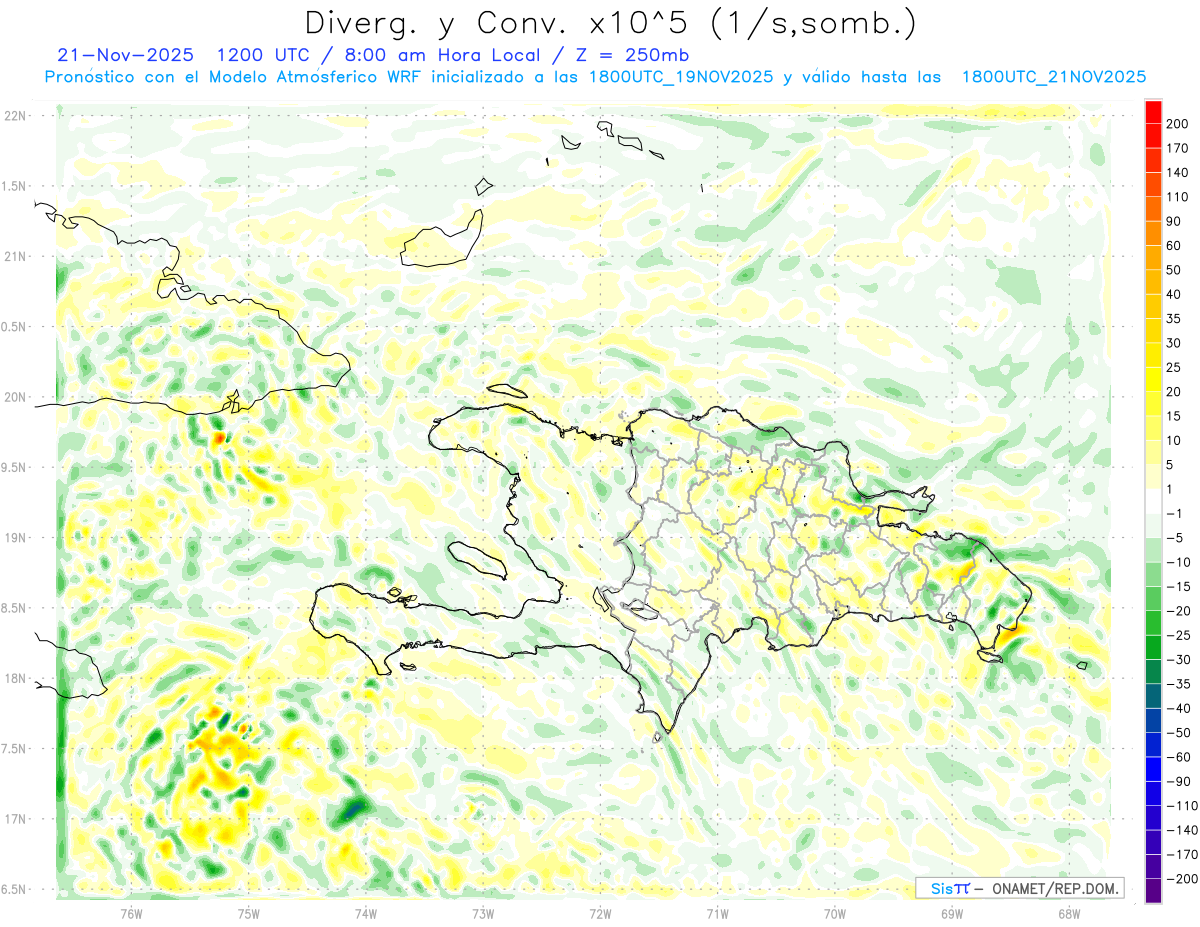Image resolution: width=1200 pixels, height=927 pixels.
Task: Click the '90' color bar value
Action: click(x=1174, y=221)
